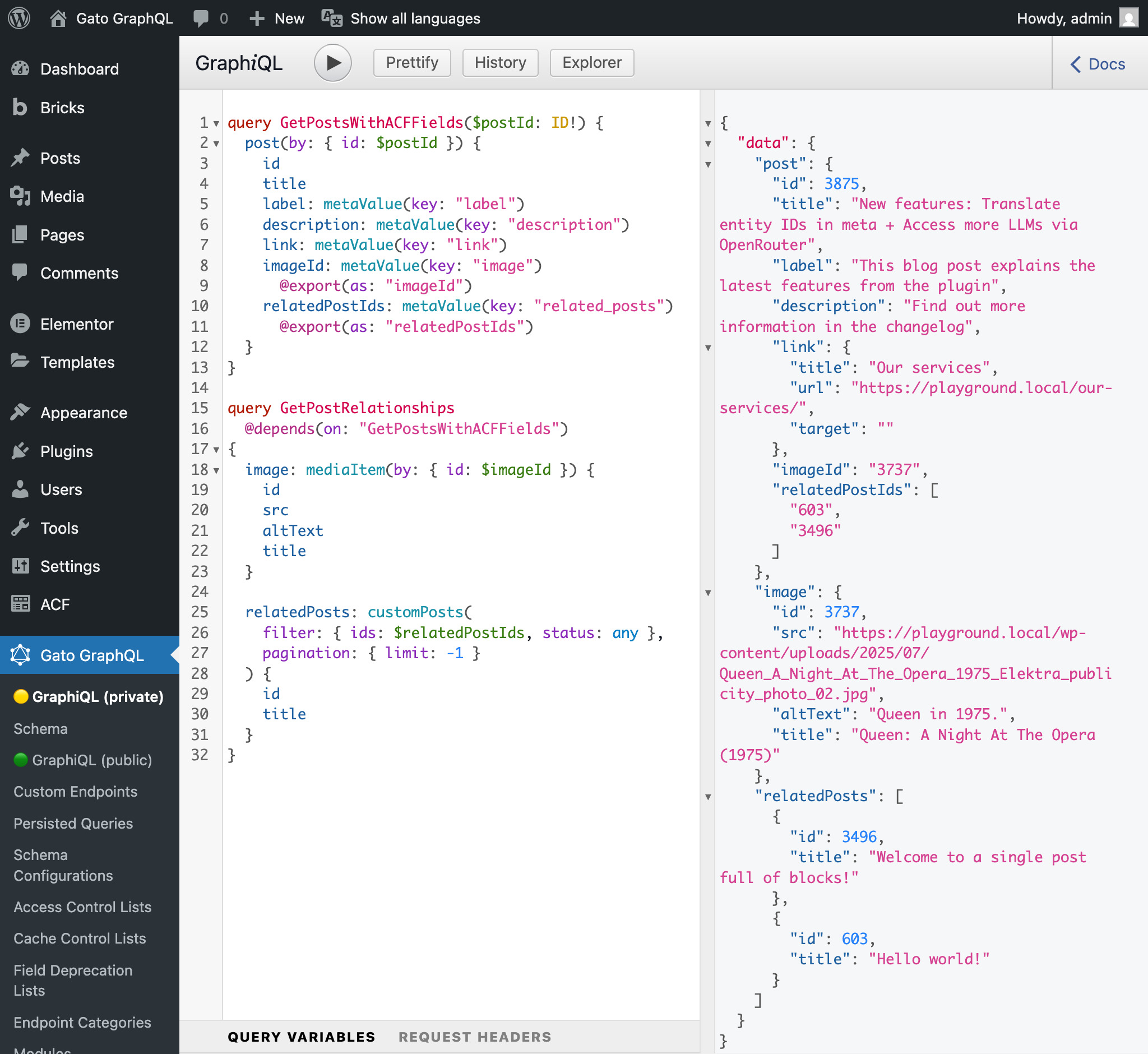This screenshot has height=1054, width=1148.
Task: Collapse the "post" object in results
Action: click(709, 165)
